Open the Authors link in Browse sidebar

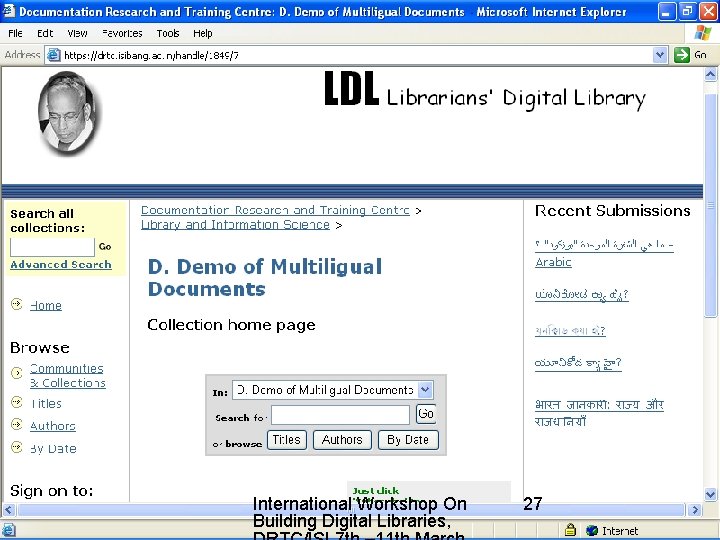pyautogui.click(x=53, y=426)
